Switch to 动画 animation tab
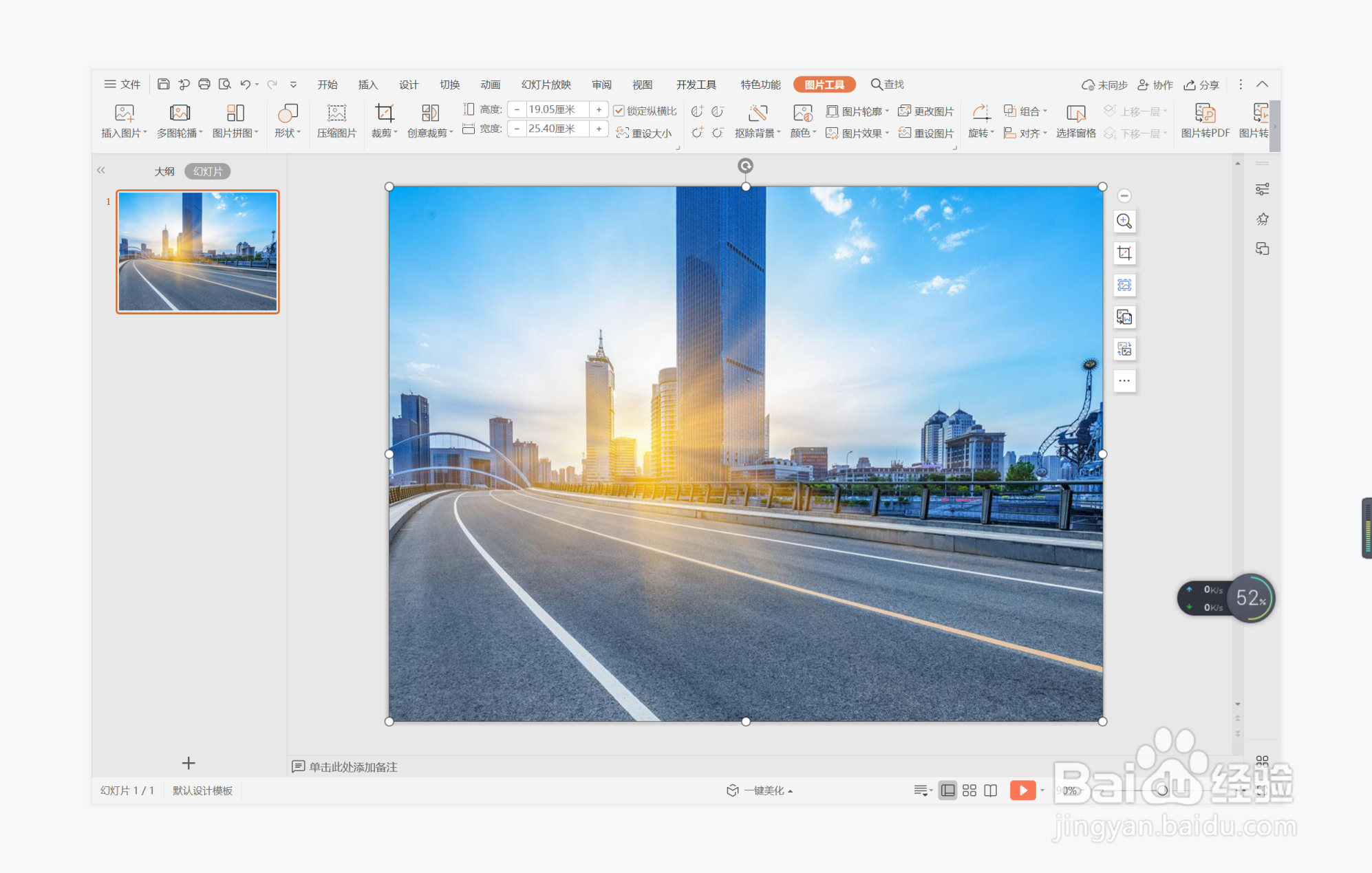 [x=490, y=84]
